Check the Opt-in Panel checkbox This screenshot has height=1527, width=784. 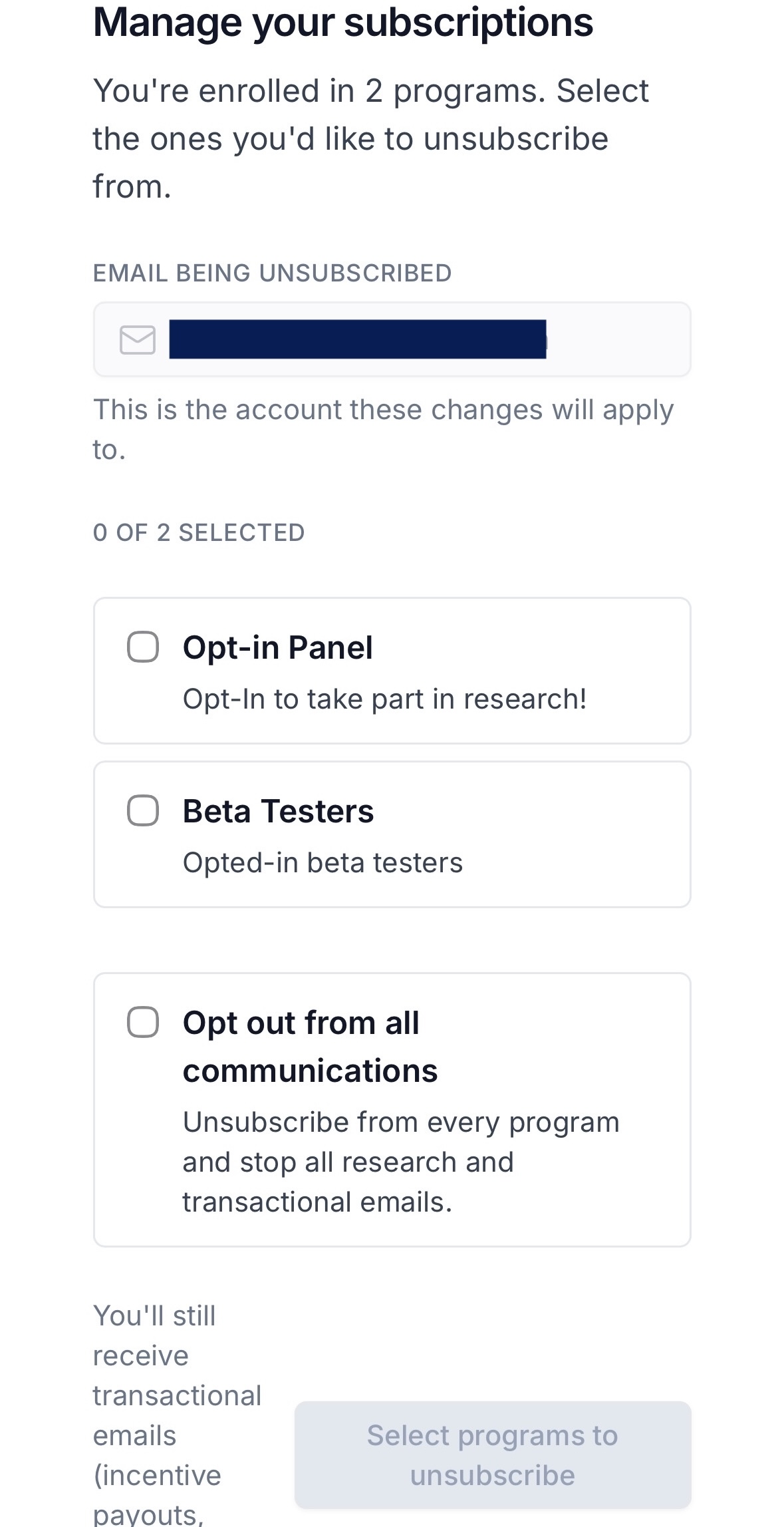143,647
